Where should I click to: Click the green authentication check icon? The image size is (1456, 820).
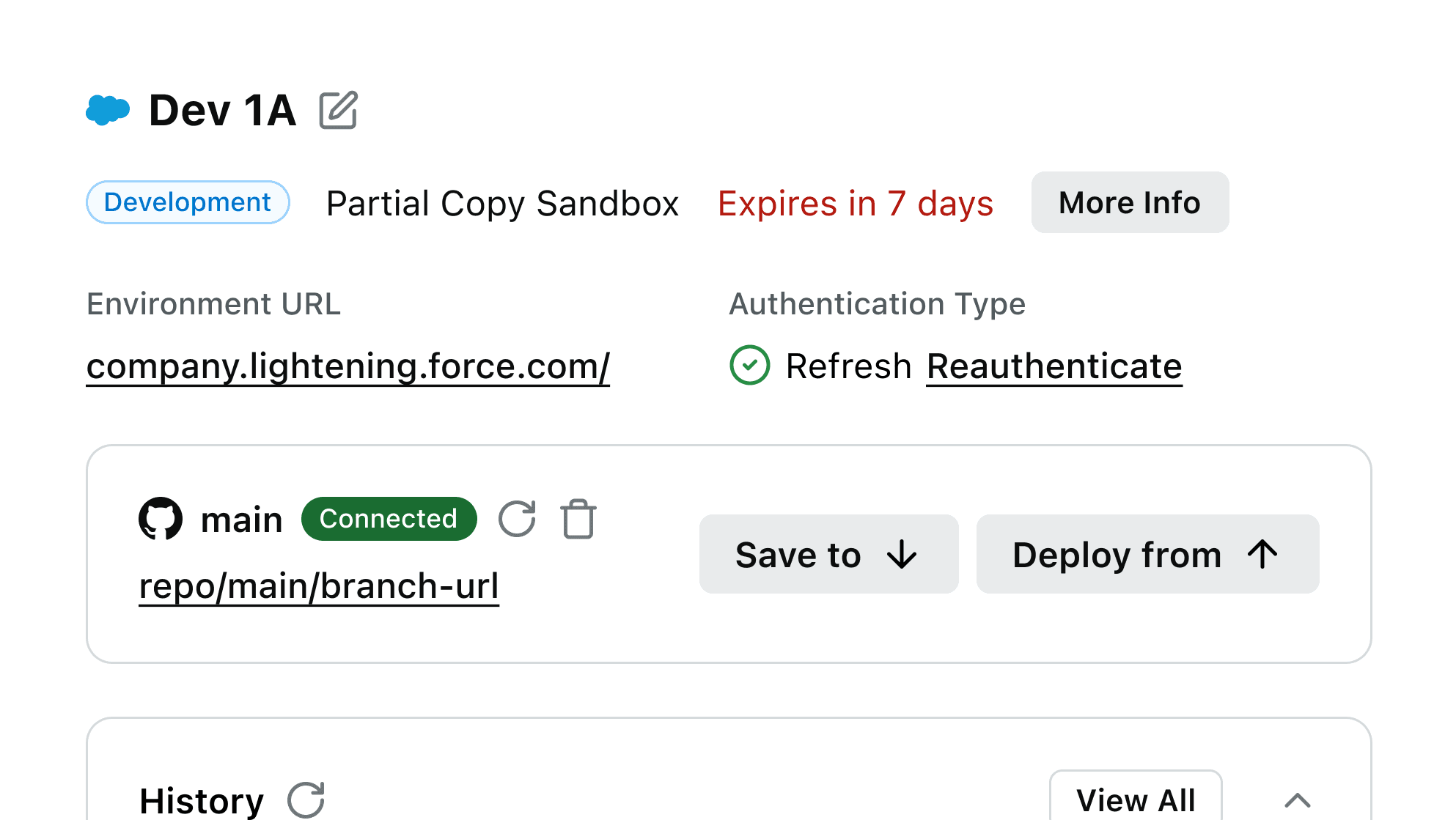tap(749, 365)
